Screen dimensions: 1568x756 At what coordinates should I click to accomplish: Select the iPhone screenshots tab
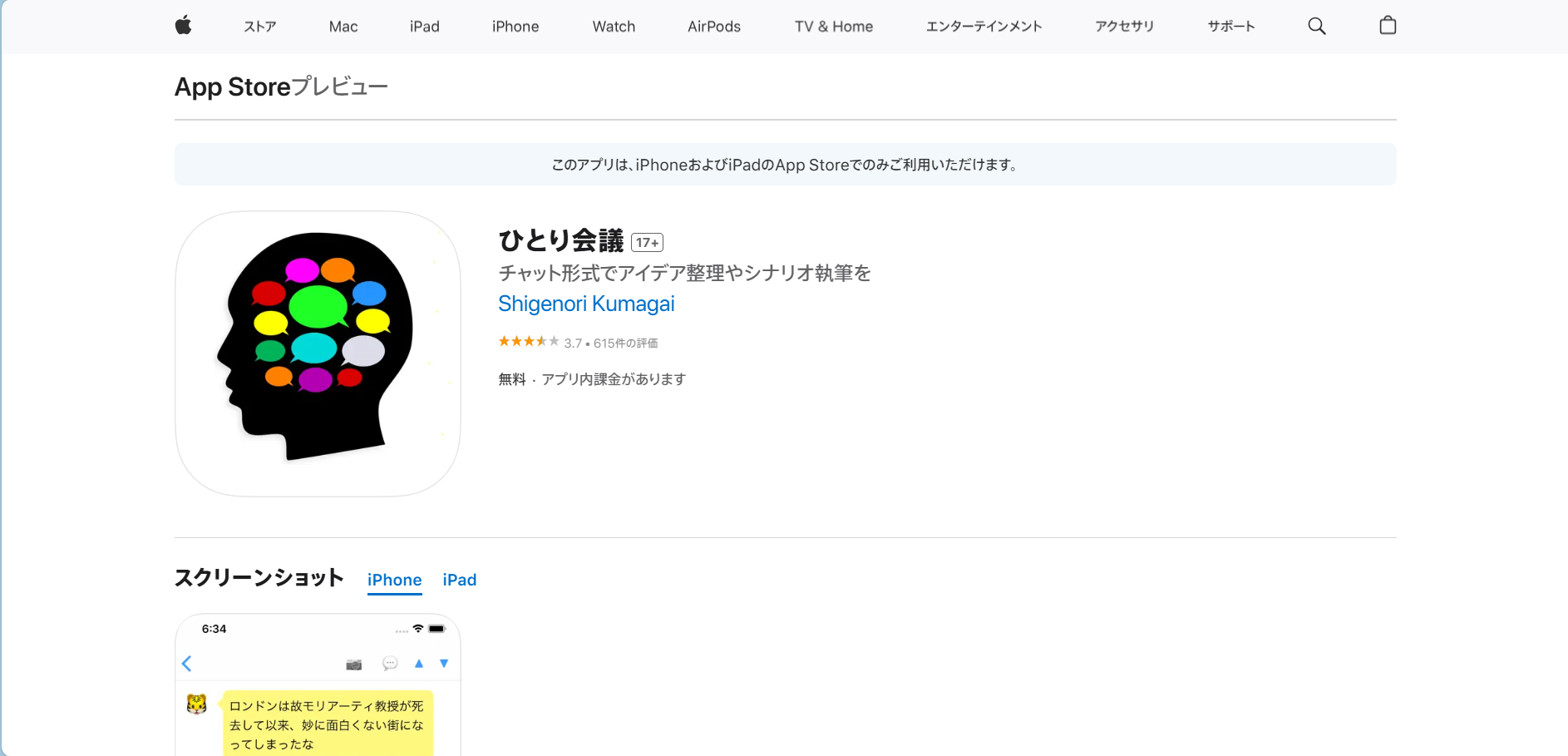pos(394,580)
